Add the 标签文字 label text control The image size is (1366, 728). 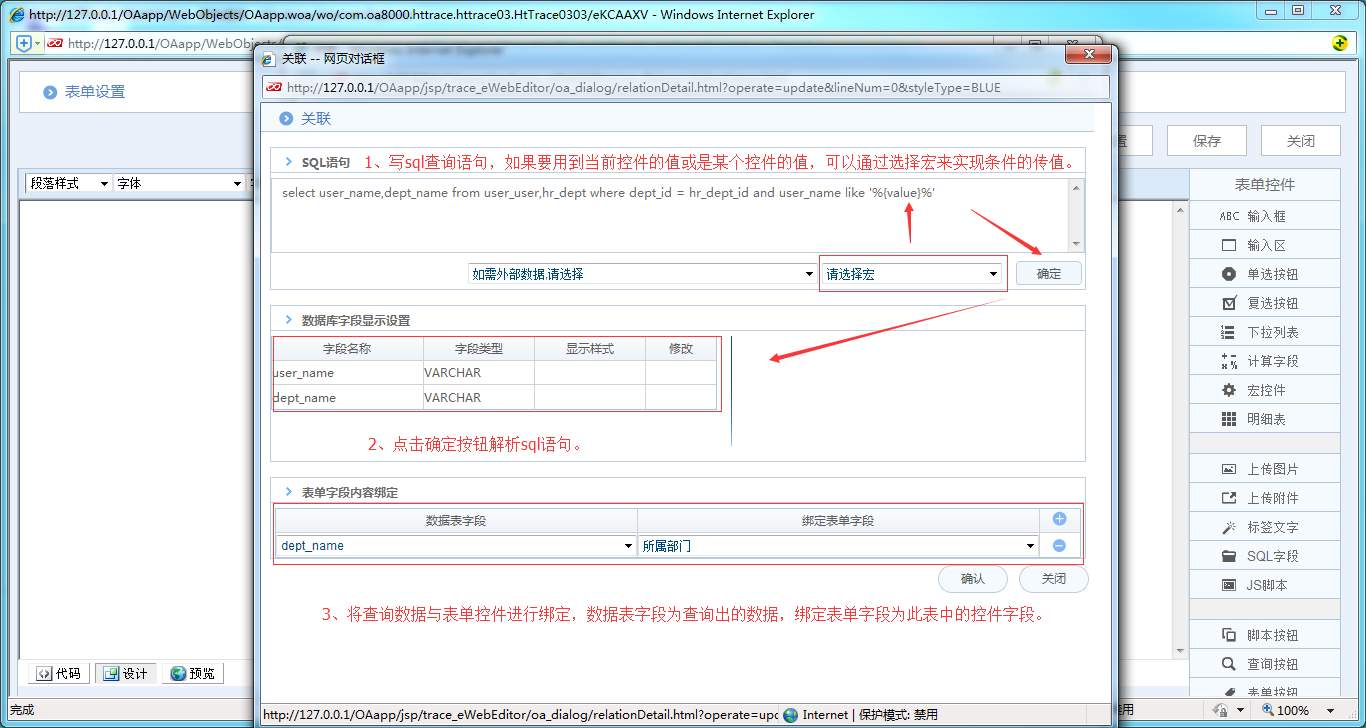coord(1265,527)
